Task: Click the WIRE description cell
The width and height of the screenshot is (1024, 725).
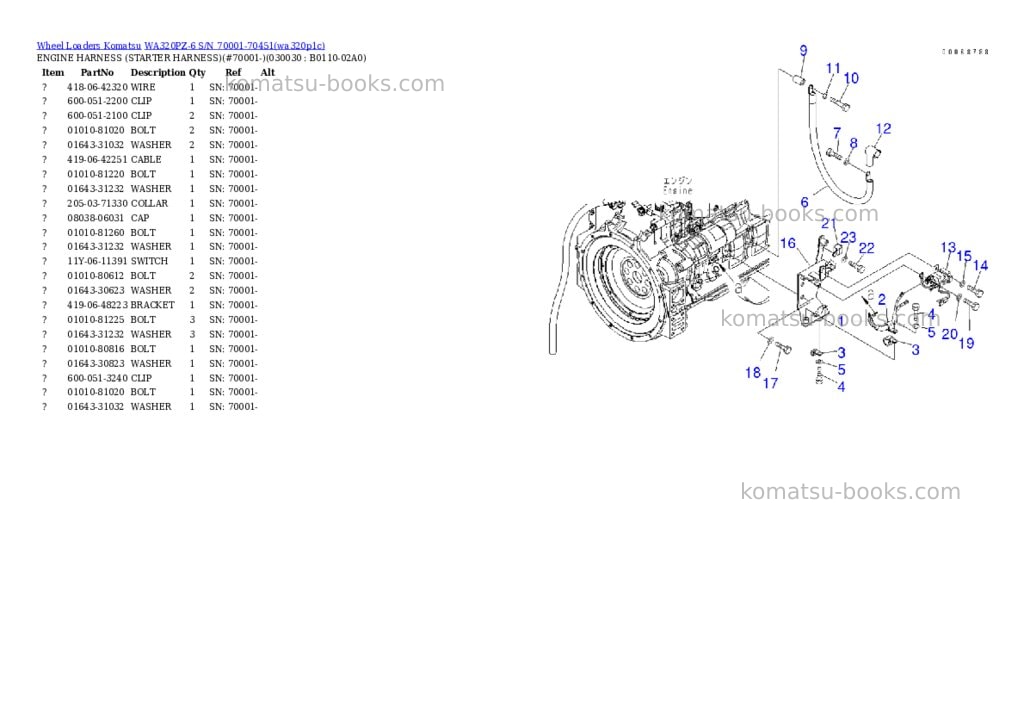Action: tap(143, 87)
